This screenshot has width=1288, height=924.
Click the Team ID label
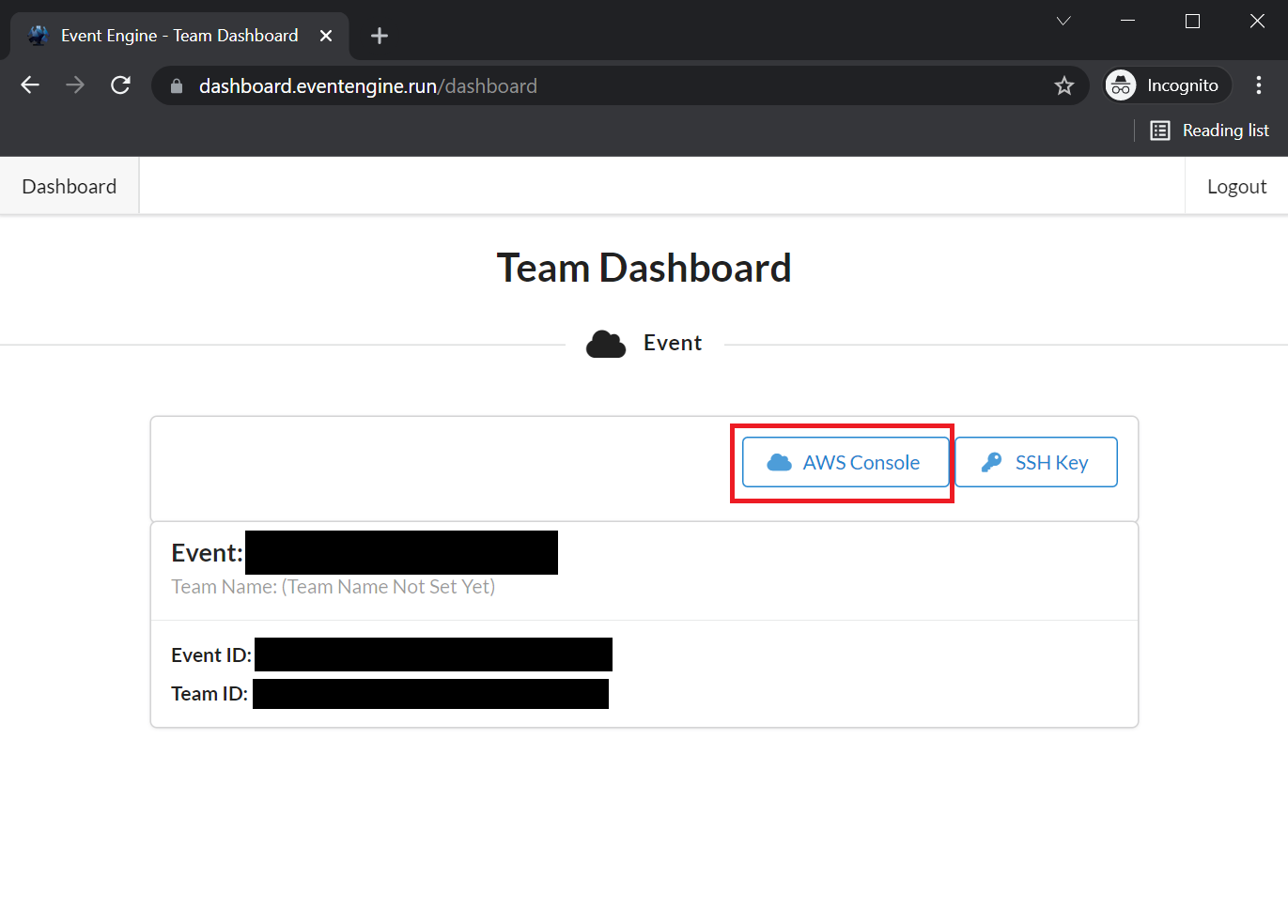click(x=209, y=694)
